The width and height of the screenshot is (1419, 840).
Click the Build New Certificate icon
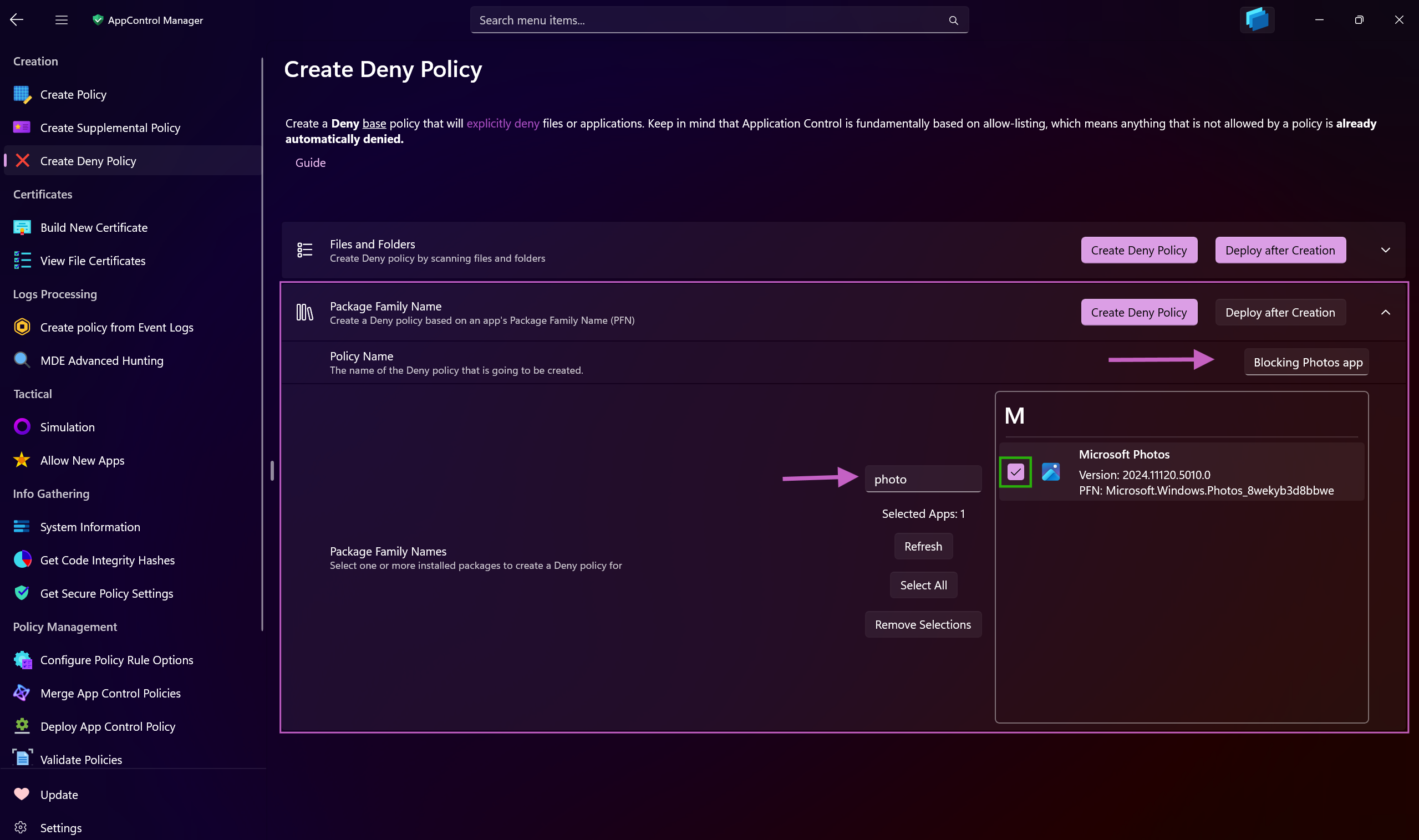pyautogui.click(x=21, y=227)
